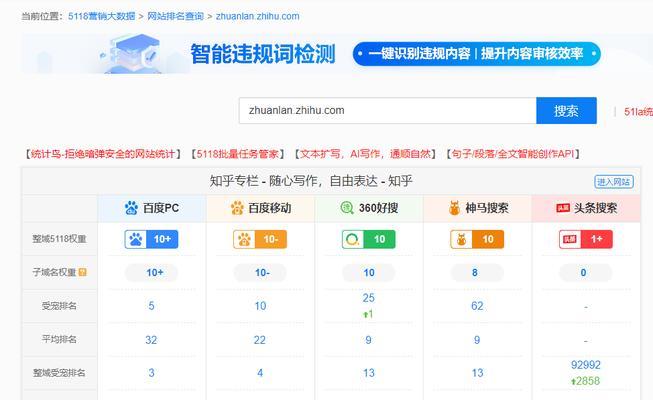The width and height of the screenshot is (653, 400).
Task: Click the Baidu Mobile orange paw icon
Action: (237, 208)
